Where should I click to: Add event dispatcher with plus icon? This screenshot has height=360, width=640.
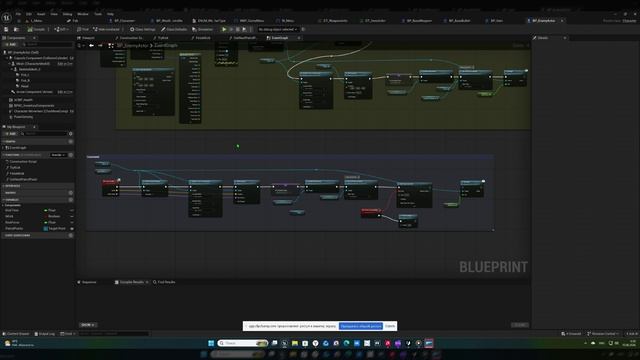pyautogui.click(x=71, y=235)
